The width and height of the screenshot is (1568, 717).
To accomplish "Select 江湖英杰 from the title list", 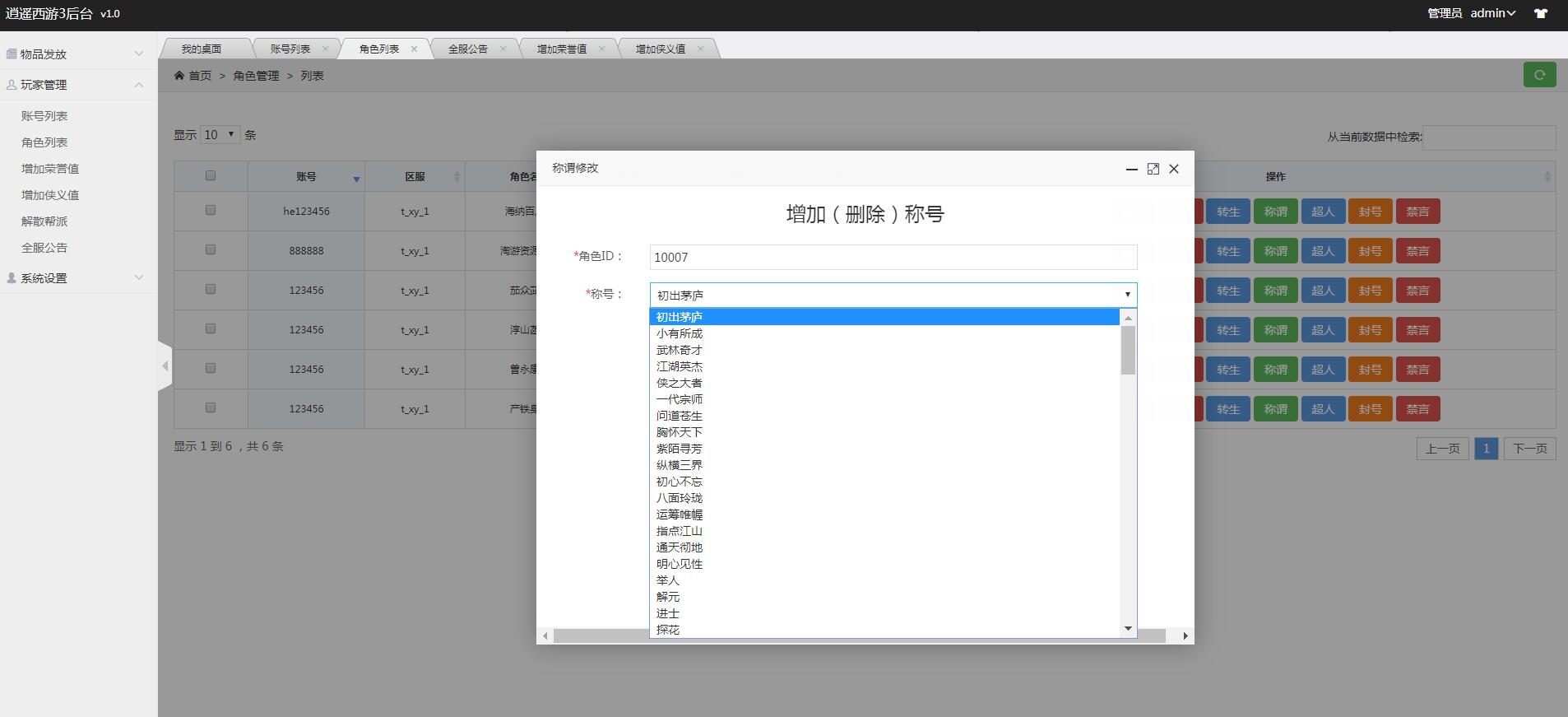I will pyautogui.click(x=680, y=366).
